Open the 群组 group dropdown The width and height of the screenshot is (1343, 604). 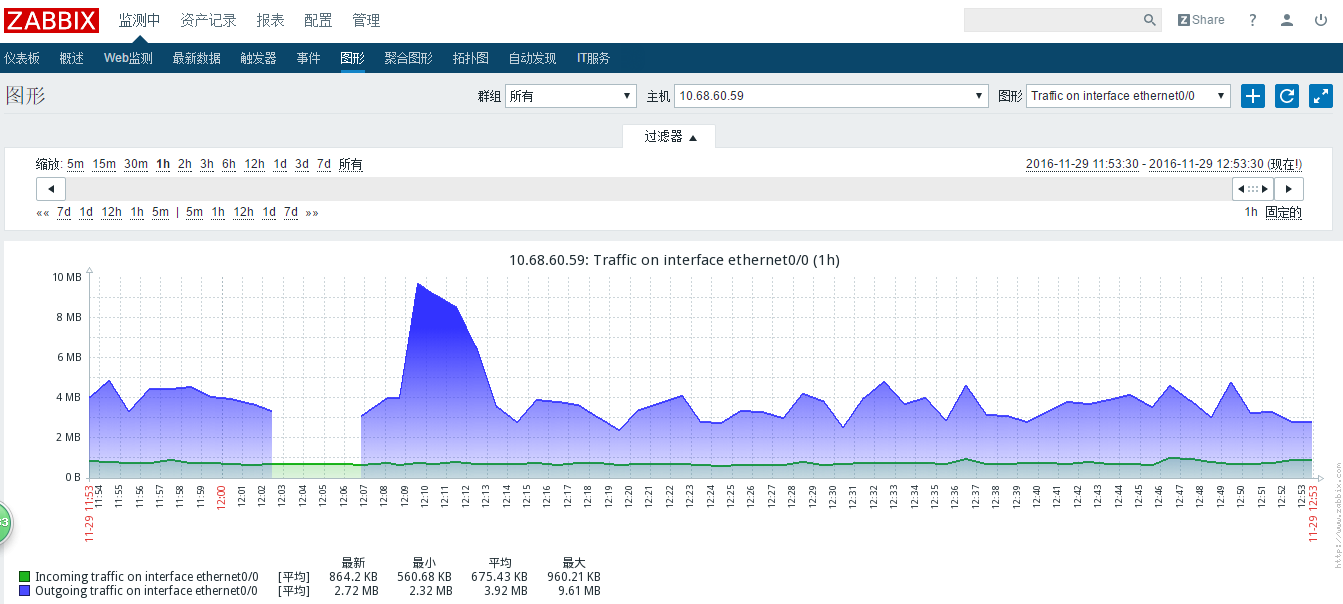click(x=570, y=96)
